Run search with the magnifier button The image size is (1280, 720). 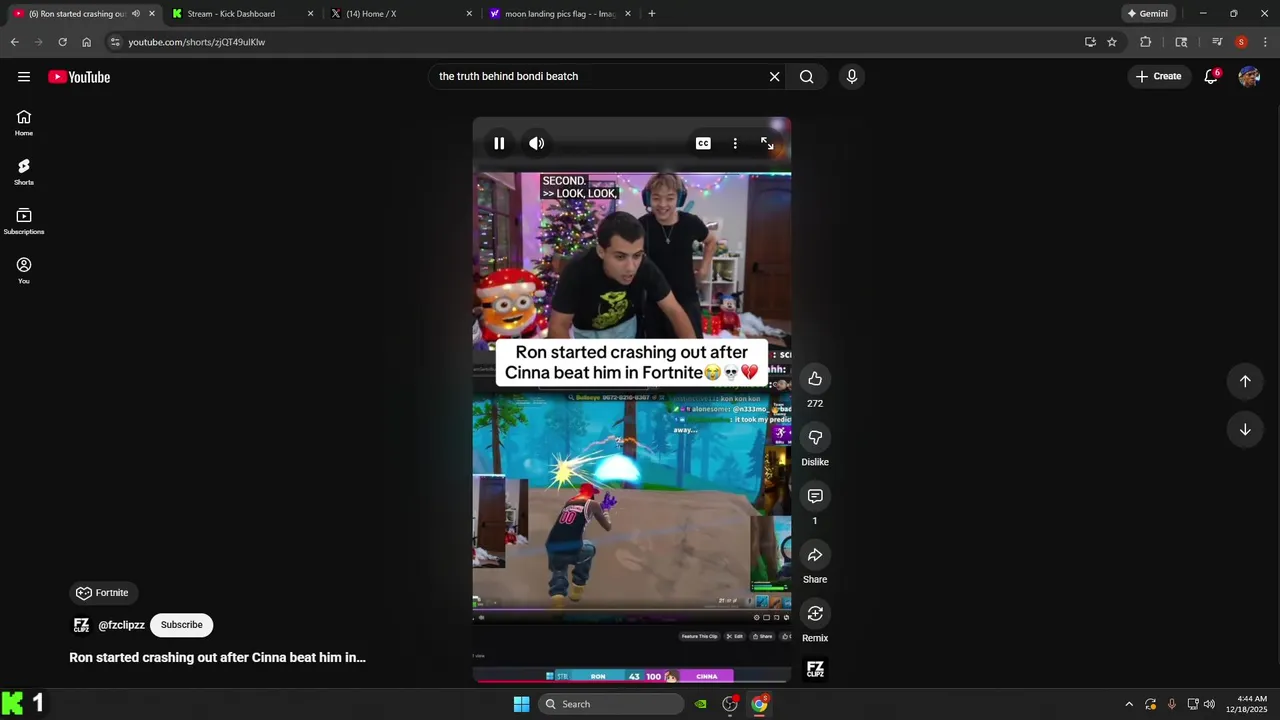point(807,77)
